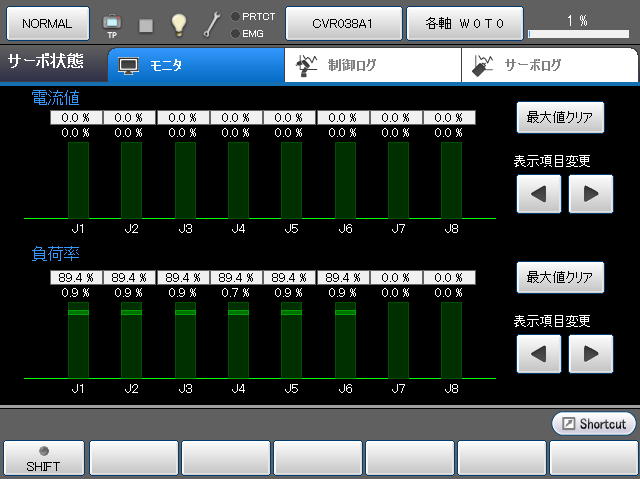Toggle the SHIFT key button
The image size is (640, 479).
(x=43, y=459)
